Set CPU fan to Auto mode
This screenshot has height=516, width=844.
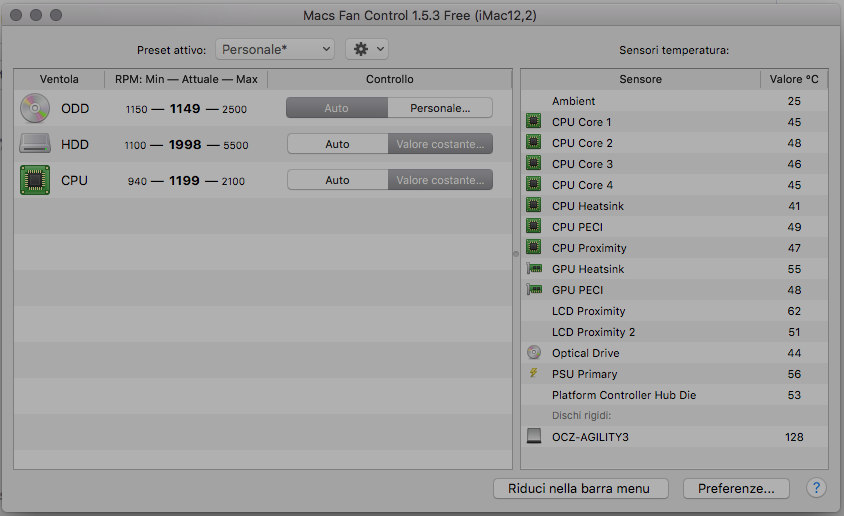point(337,180)
